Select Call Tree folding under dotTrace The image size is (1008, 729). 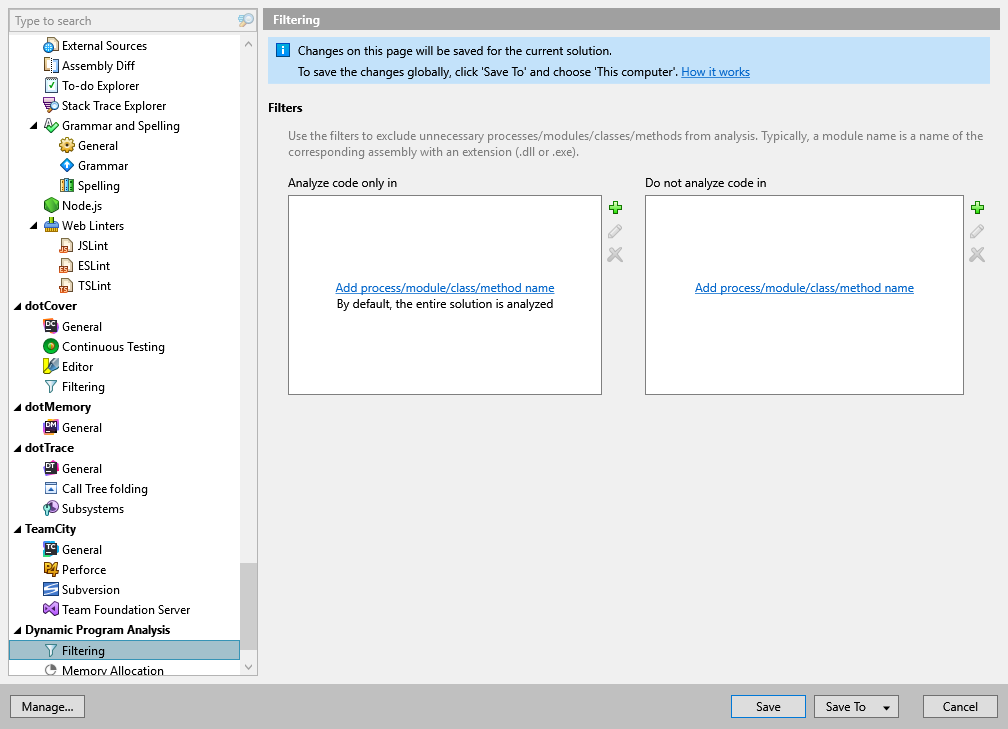click(106, 488)
